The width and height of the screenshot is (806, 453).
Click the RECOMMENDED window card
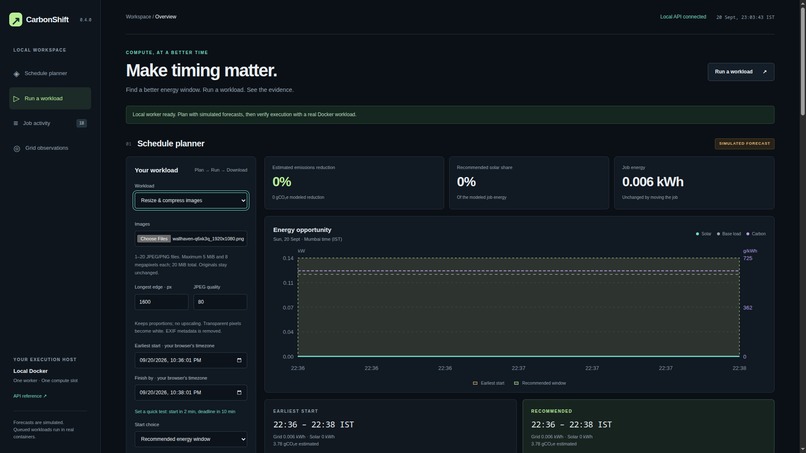pos(648,426)
